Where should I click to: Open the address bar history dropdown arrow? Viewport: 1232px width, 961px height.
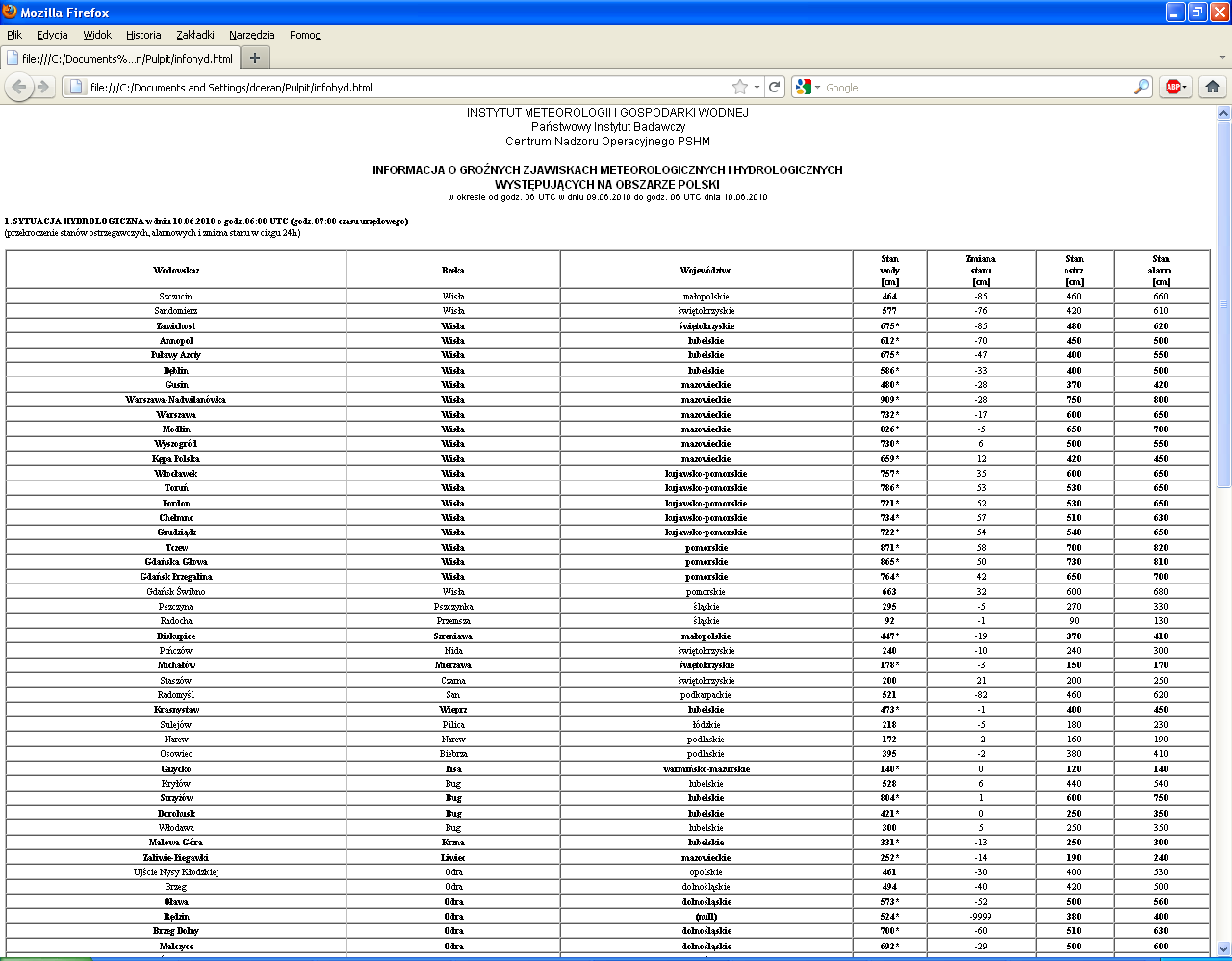(757, 87)
